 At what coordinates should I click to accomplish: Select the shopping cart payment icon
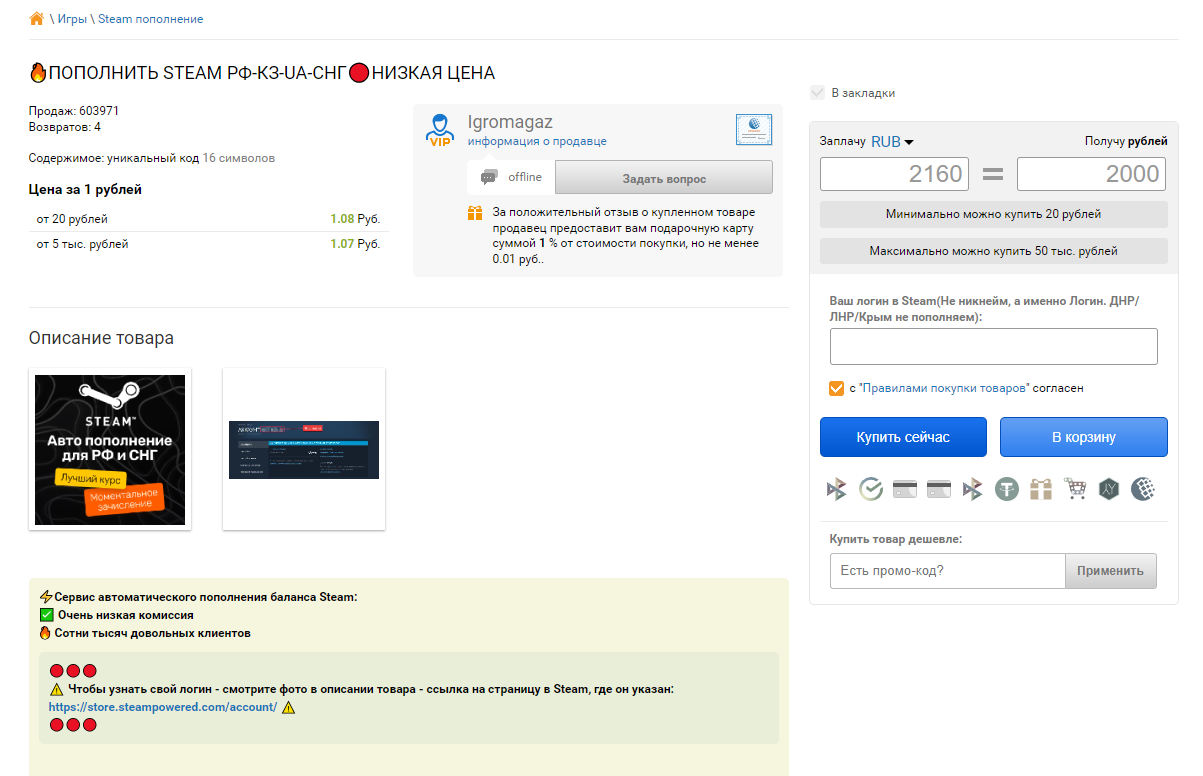coord(1075,489)
